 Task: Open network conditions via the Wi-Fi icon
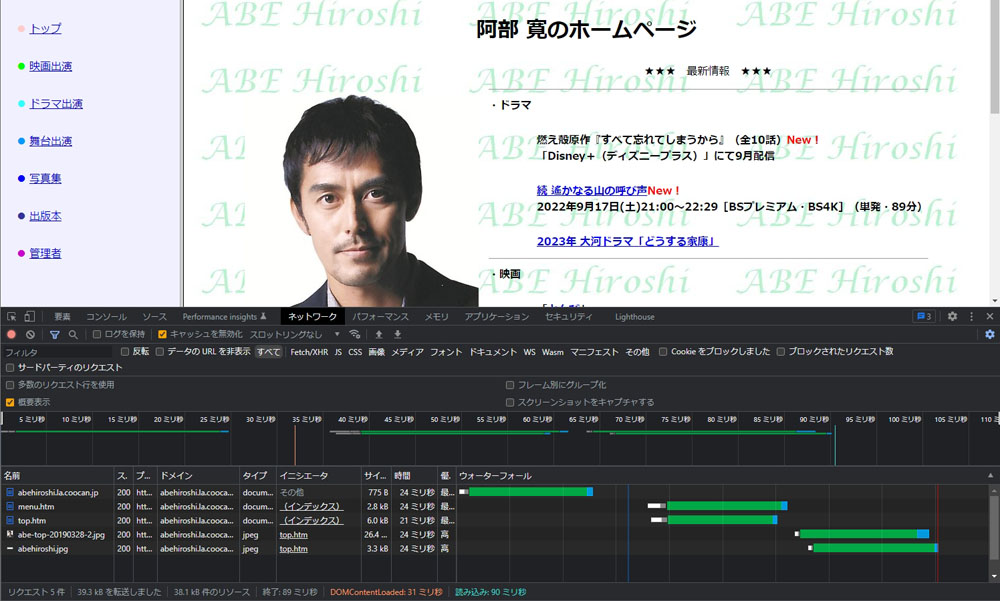tap(355, 334)
